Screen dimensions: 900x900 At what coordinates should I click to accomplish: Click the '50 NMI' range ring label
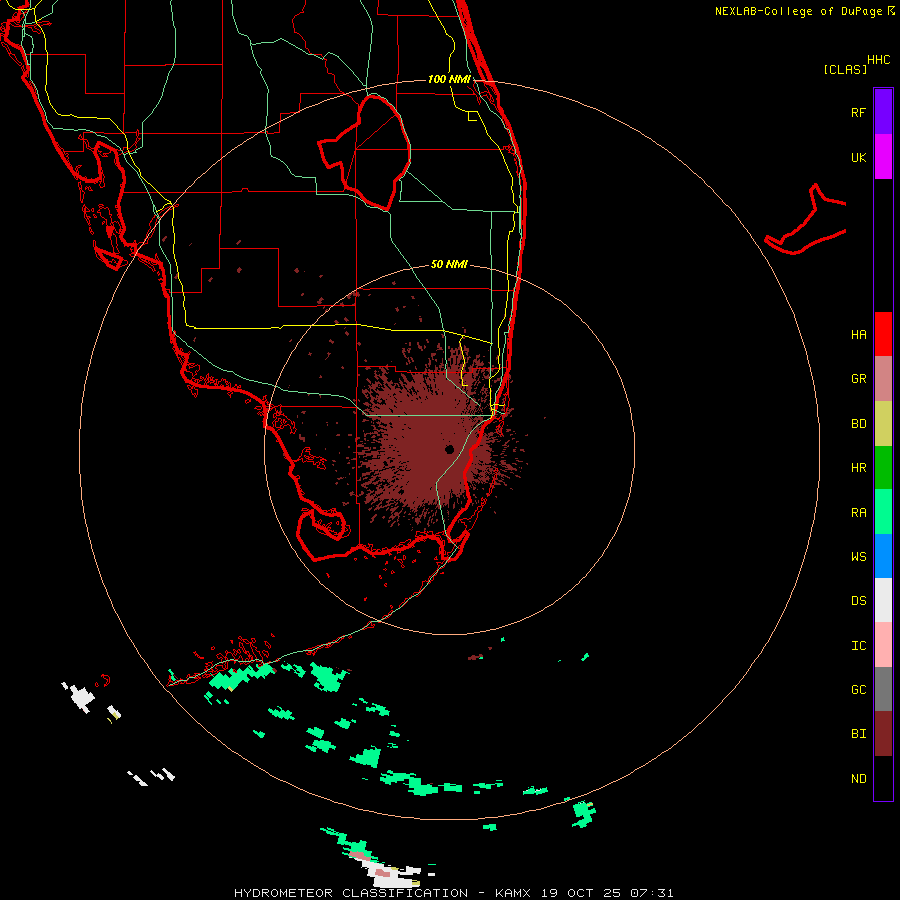(449, 264)
